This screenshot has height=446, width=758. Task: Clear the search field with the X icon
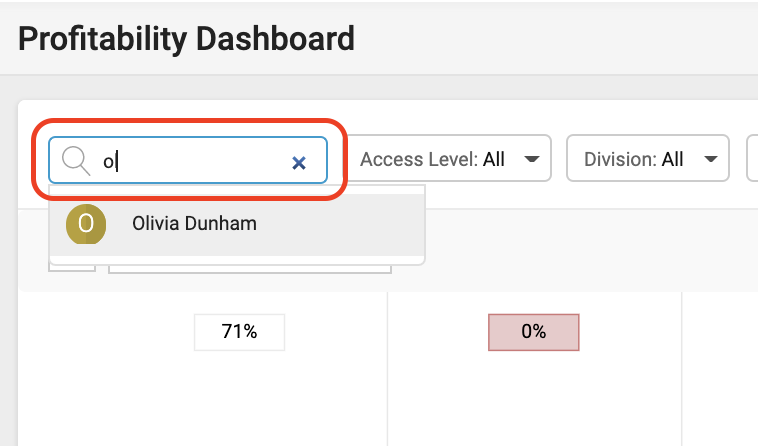[x=299, y=163]
